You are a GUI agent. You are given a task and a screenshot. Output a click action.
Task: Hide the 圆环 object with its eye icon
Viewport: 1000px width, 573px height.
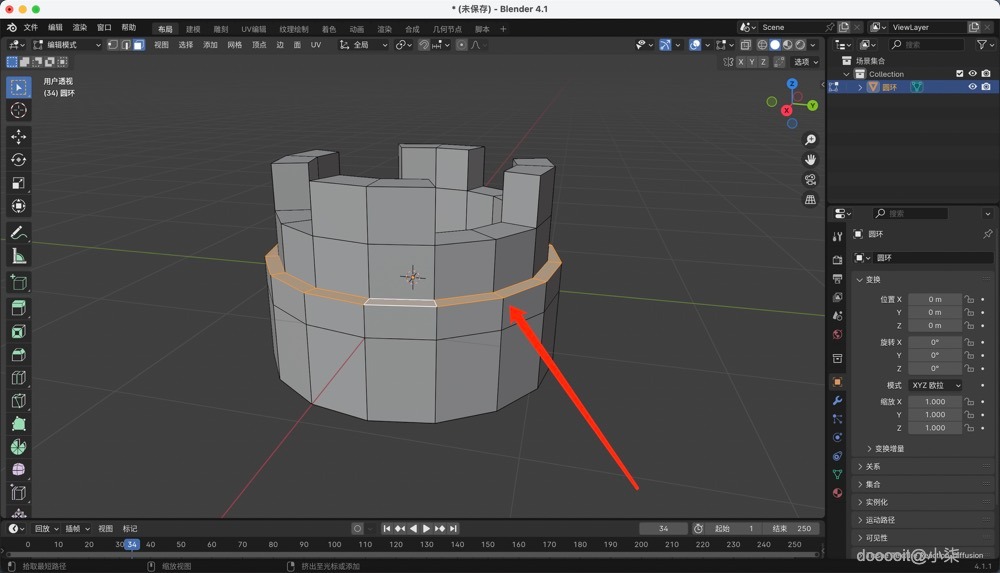point(972,87)
